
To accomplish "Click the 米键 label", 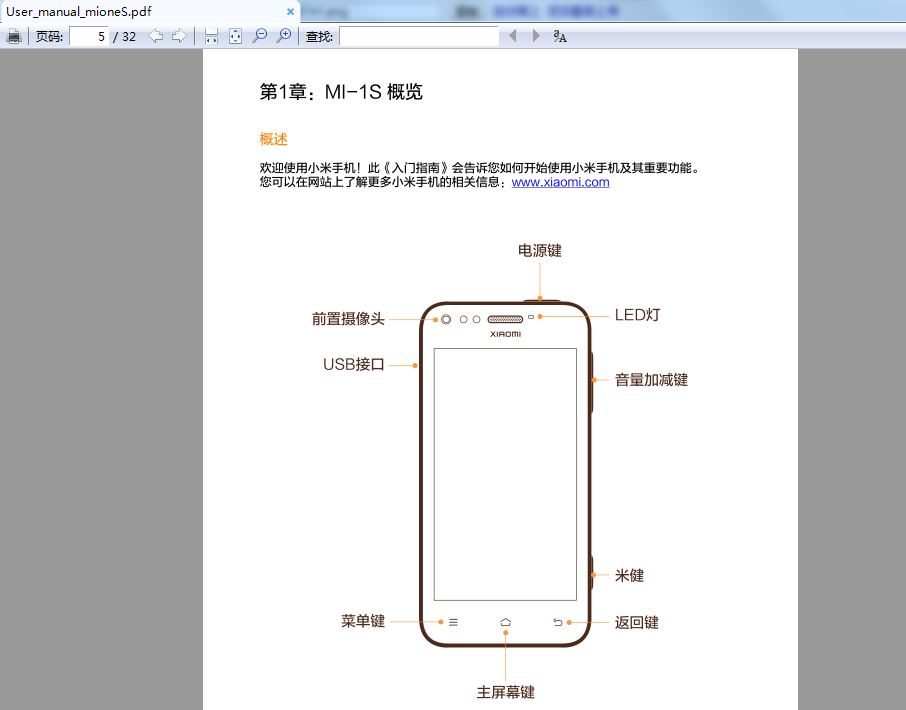I will click(x=629, y=575).
